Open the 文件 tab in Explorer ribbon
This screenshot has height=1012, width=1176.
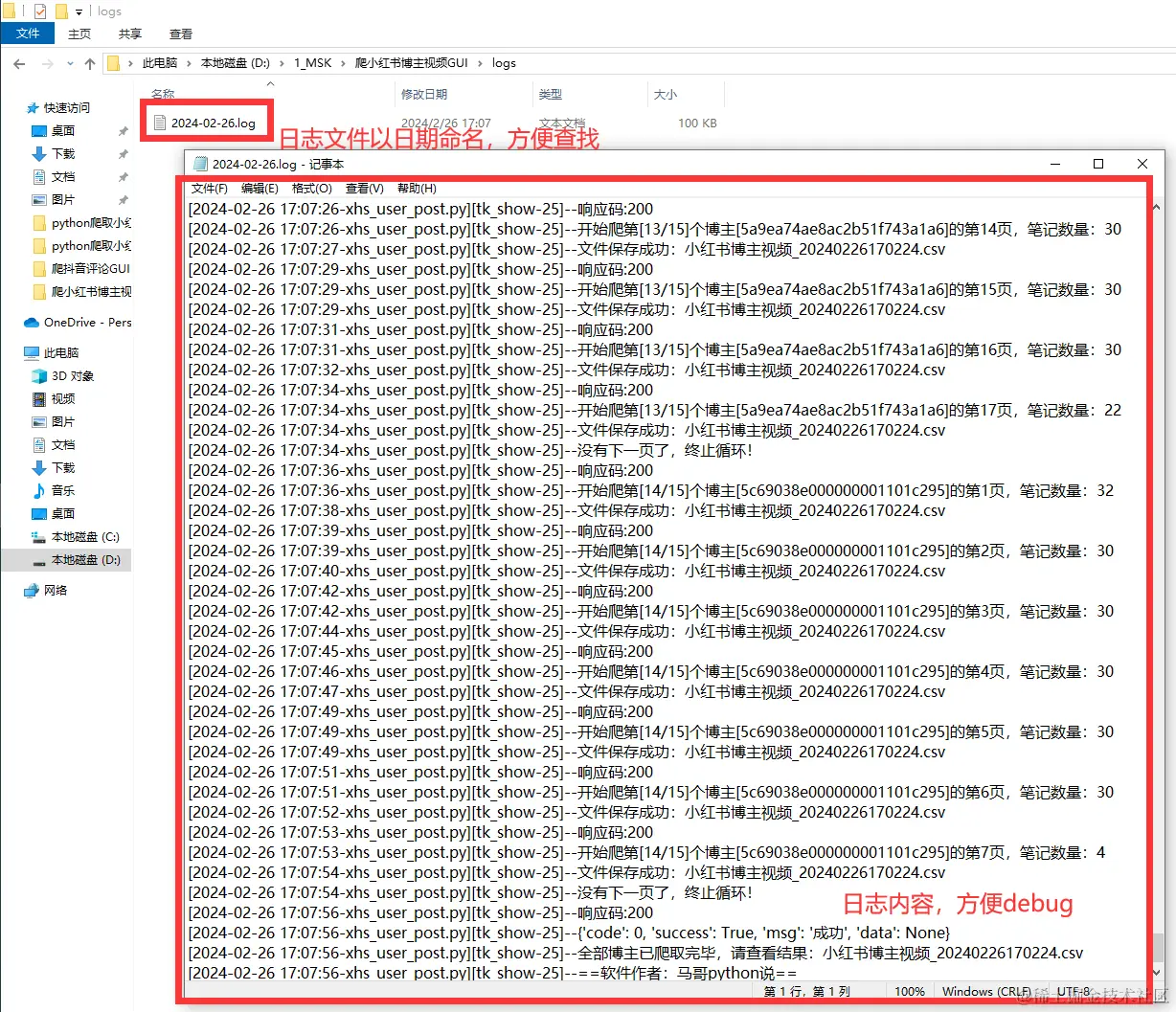pos(28,34)
